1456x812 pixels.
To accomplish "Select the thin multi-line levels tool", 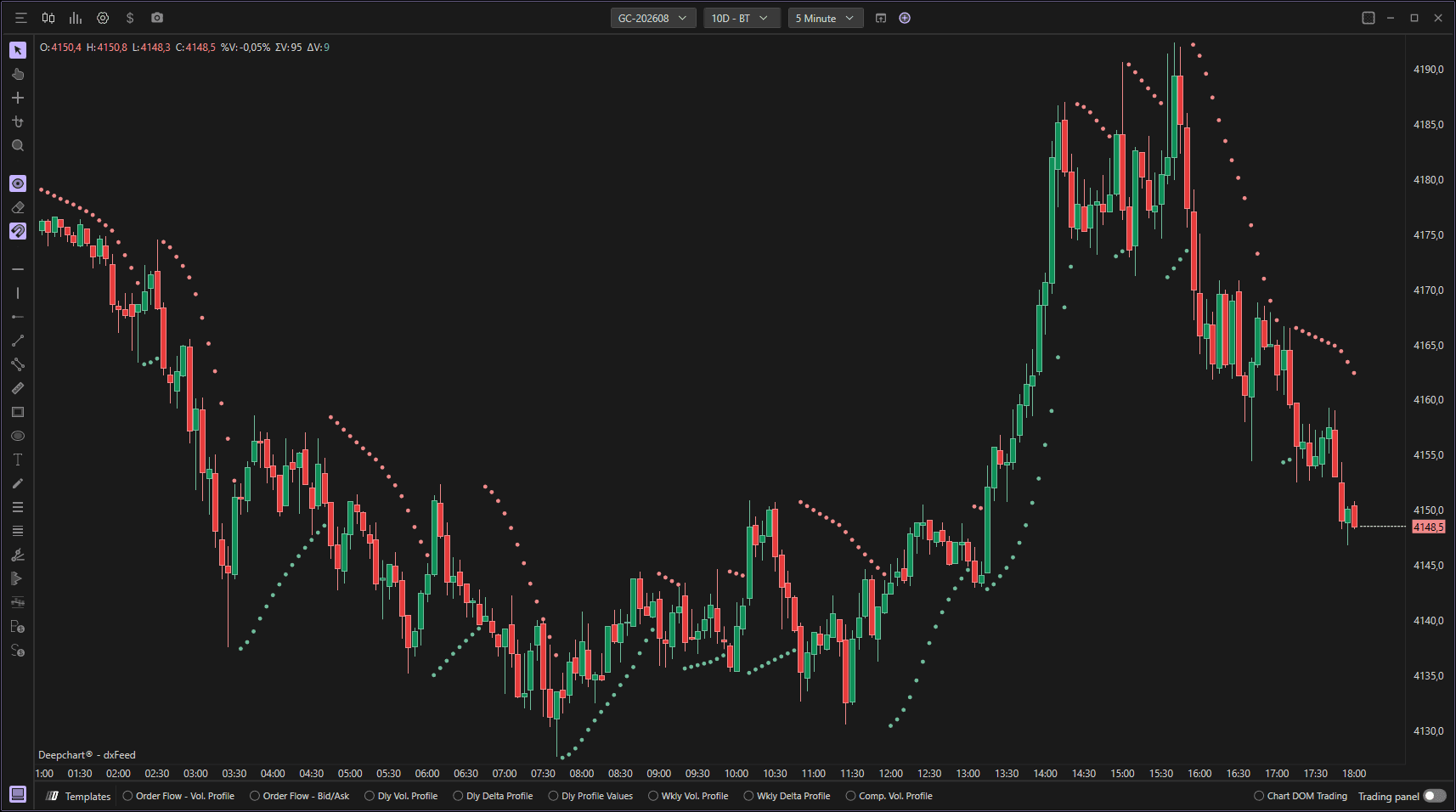I will [18, 531].
